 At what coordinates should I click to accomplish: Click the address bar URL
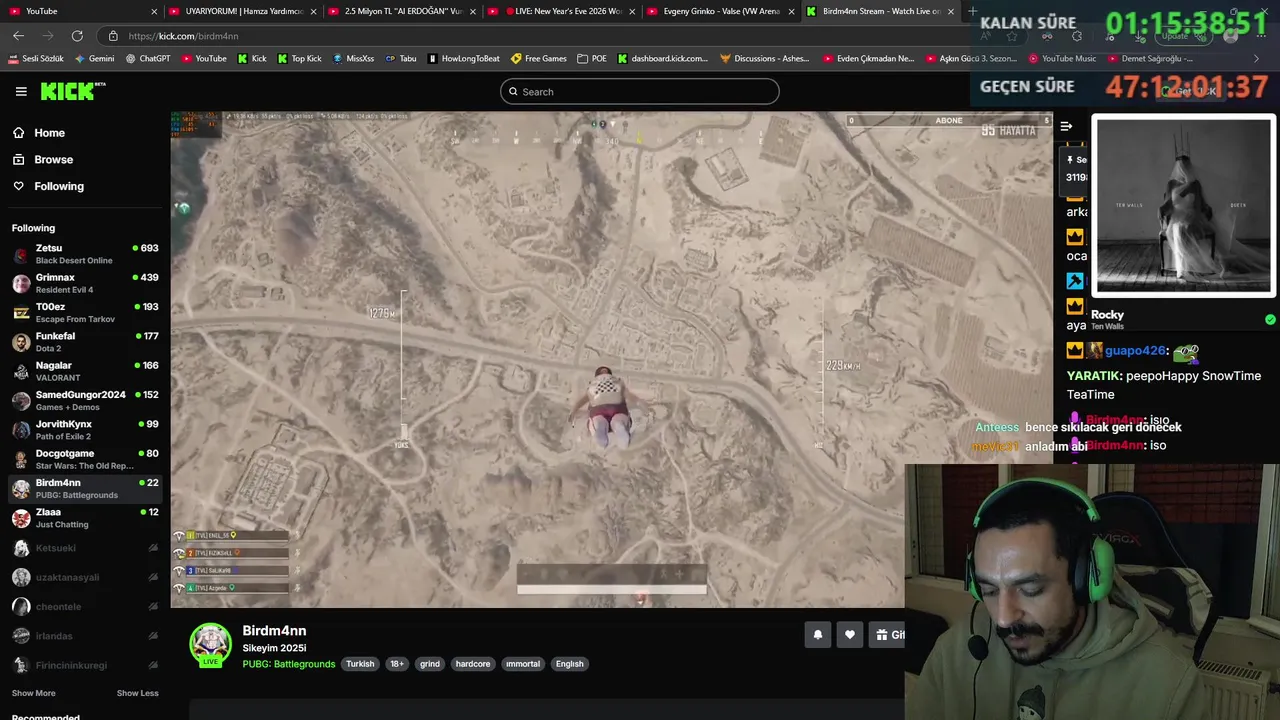[x=183, y=36]
